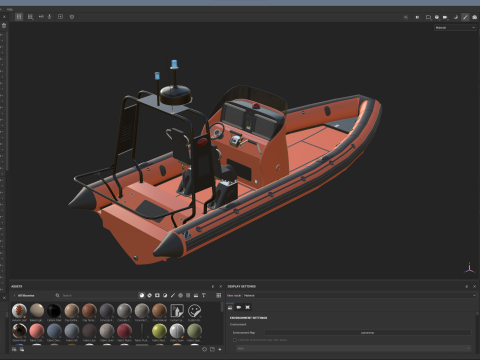Filter assets by brushes icon
The image size is (480, 360).
173,295
